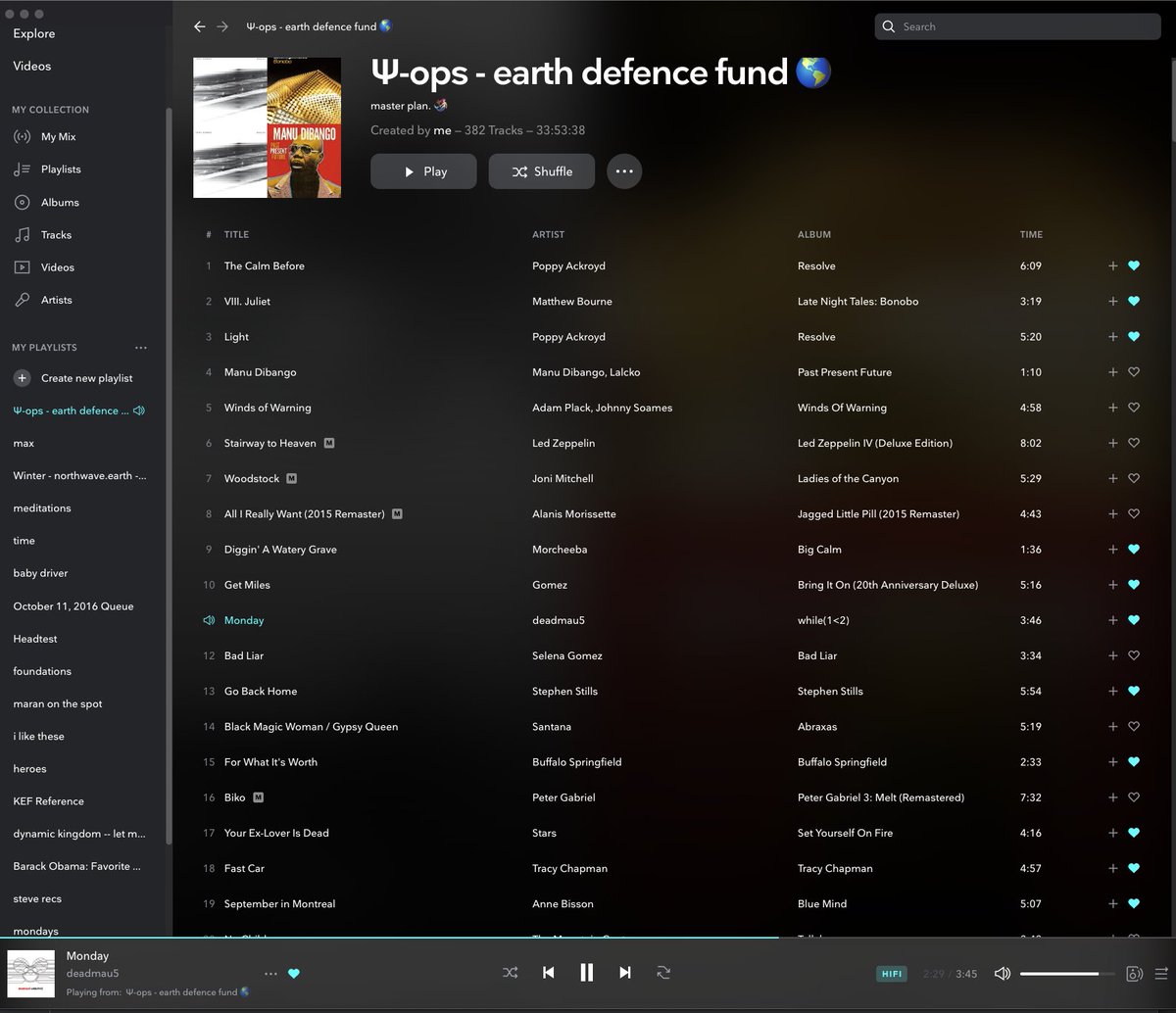This screenshot has width=1176, height=1013.
Task: Navigate forward with the right arrow
Action: 222,26
